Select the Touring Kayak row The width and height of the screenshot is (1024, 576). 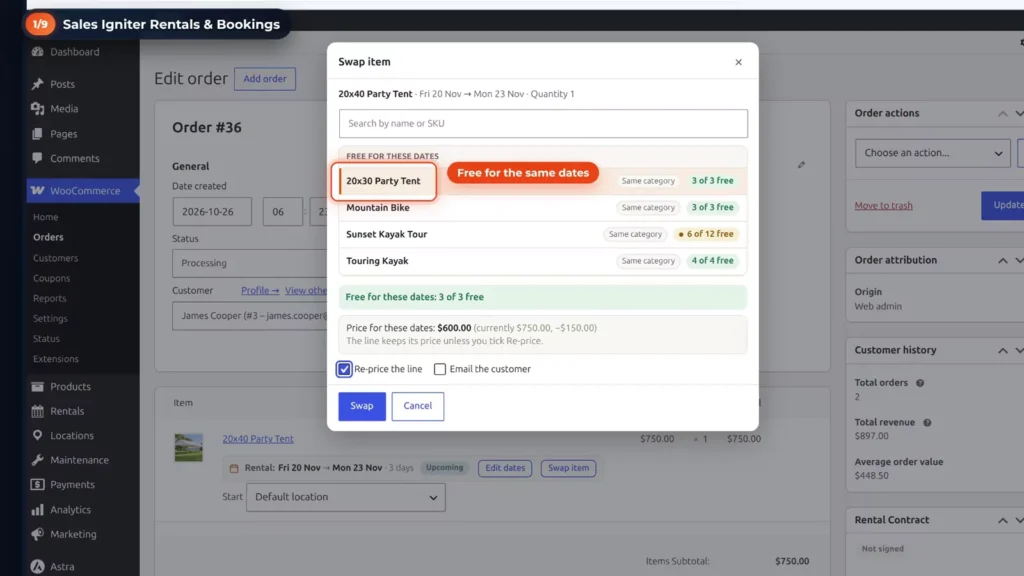point(543,261)
